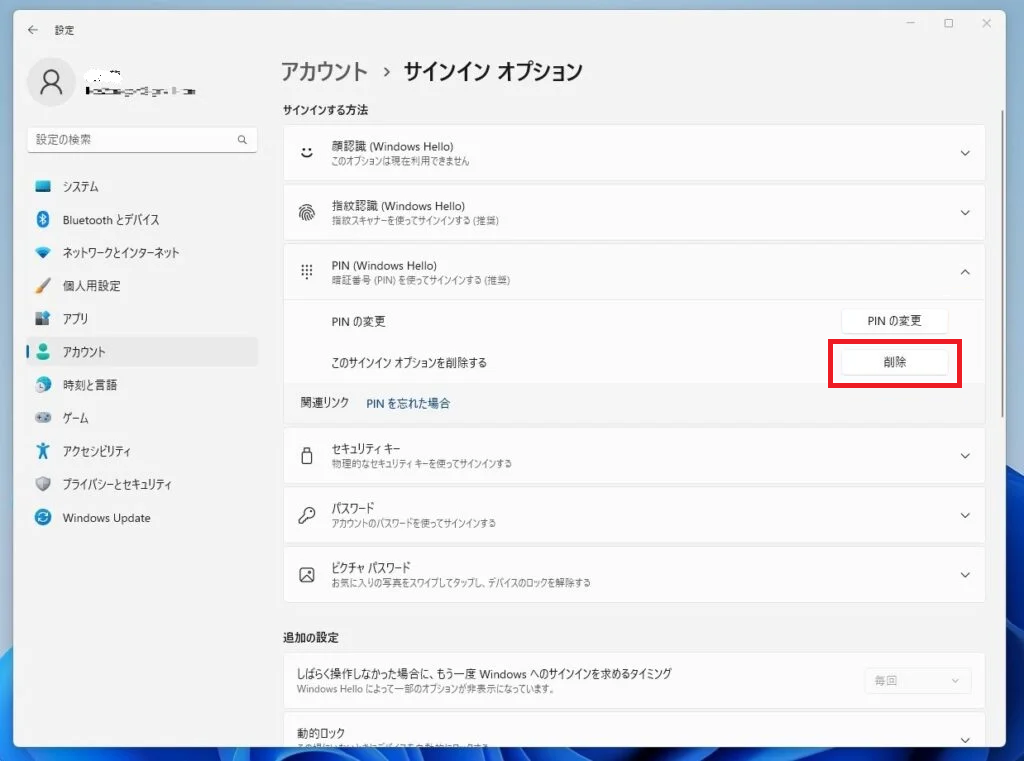Open ネットワークとインターネット settings
The height and width of the screenshot is (761, 1024).
click(x=142, y=253)
